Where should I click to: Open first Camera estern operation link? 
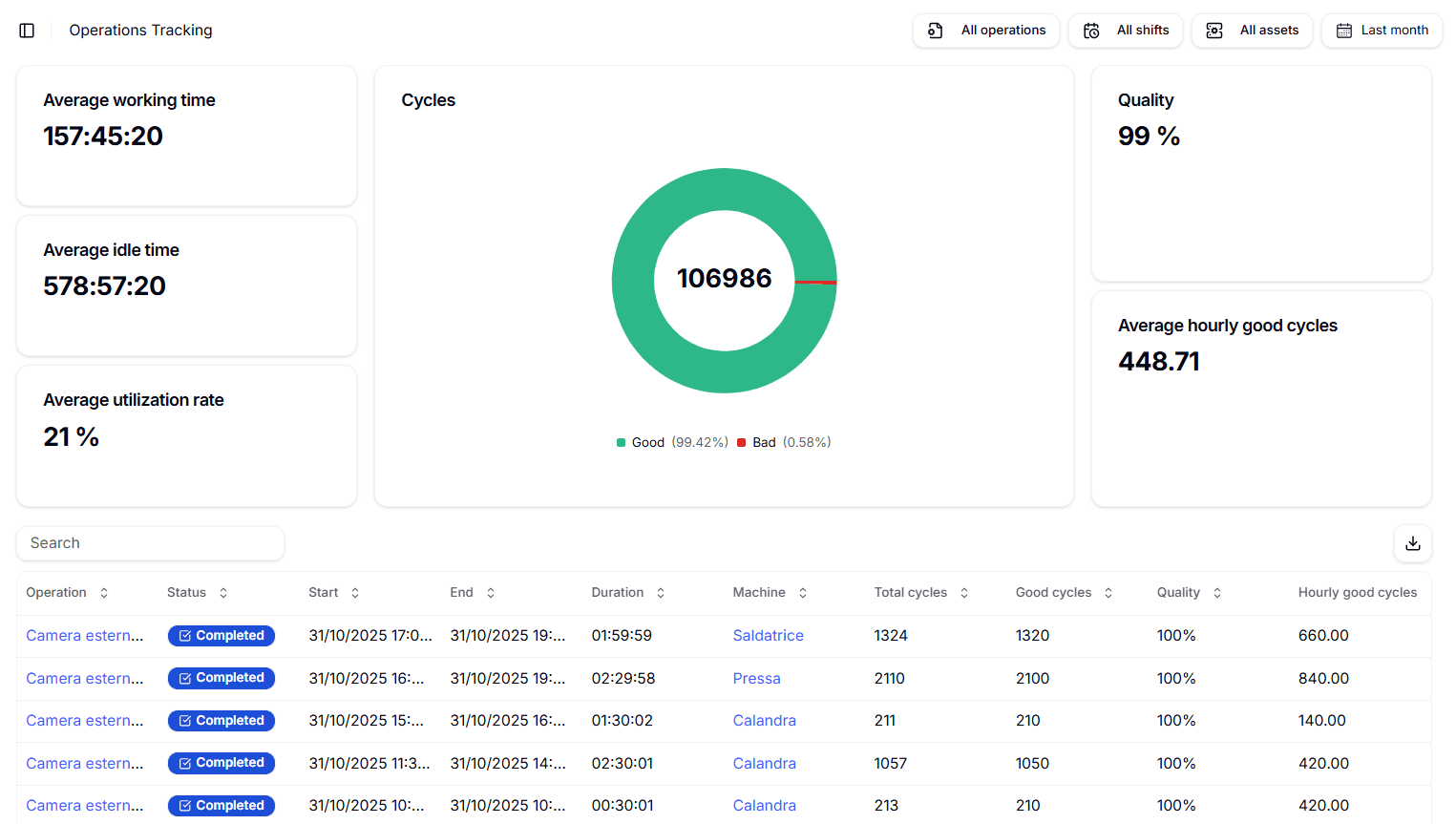point(85,636)
